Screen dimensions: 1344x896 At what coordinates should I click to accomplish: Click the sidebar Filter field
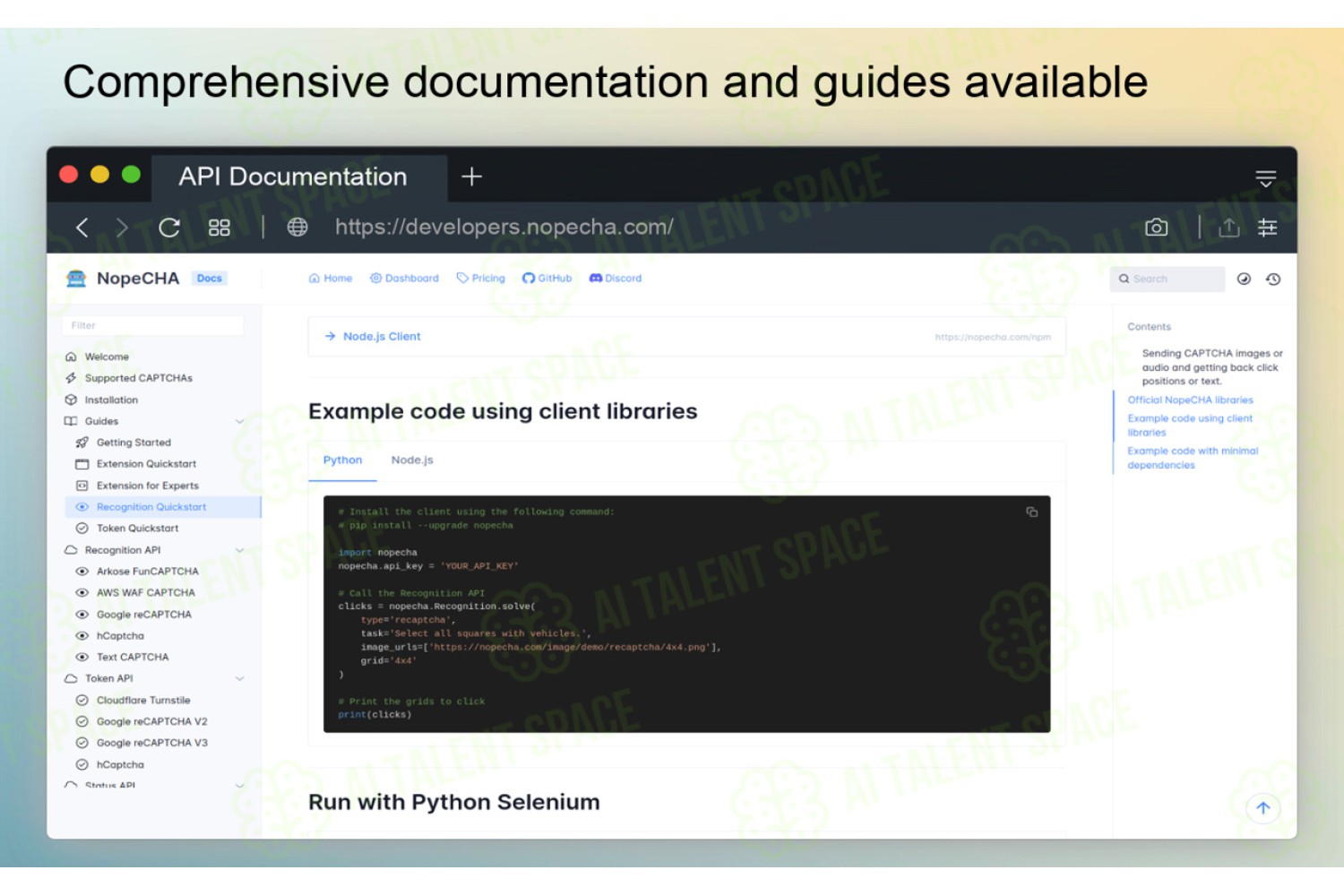click(153, 325)
